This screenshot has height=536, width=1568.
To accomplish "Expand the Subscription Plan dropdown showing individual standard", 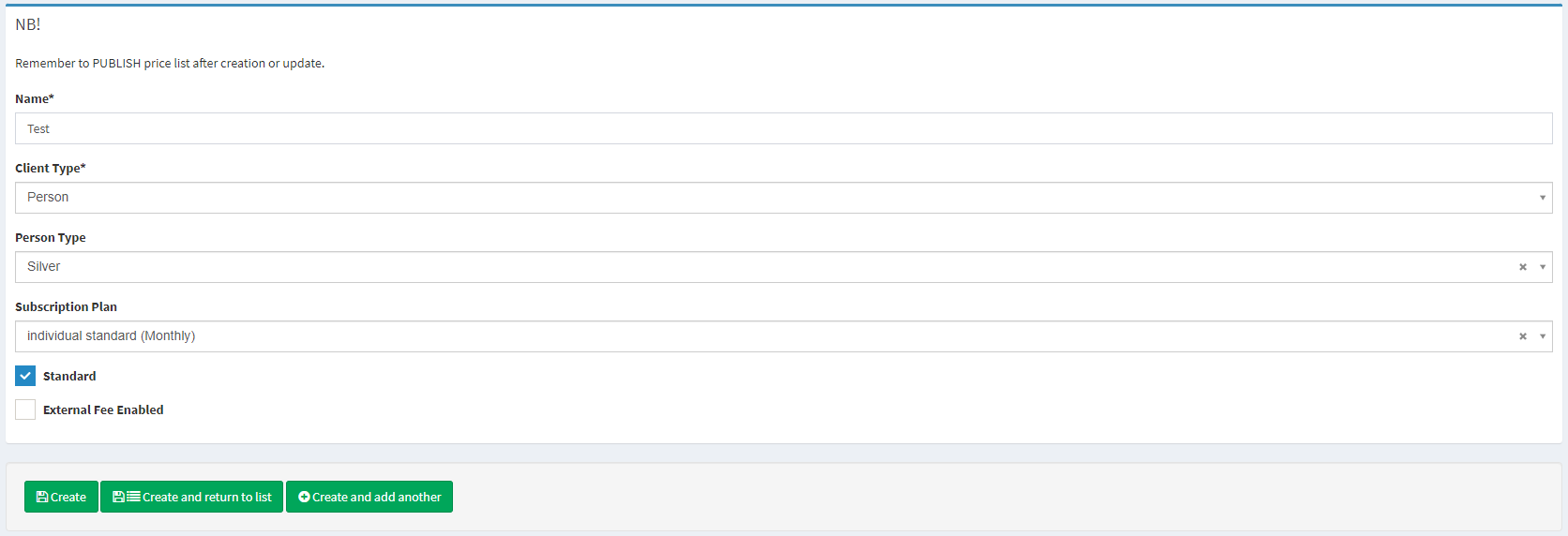I will (x=750, y=336).
